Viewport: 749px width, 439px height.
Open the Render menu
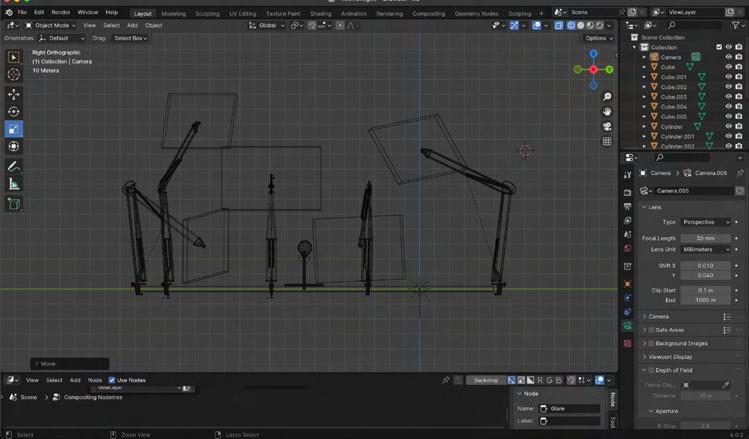click(x=61, y=12)
